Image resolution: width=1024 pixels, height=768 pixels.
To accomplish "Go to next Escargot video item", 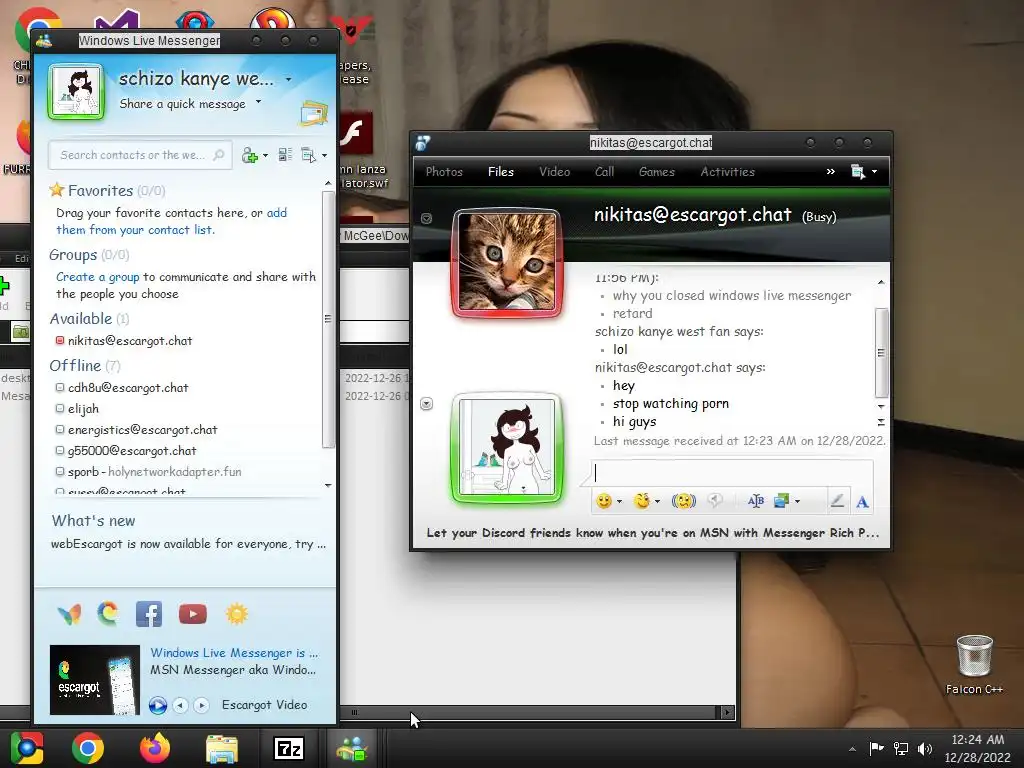I will click(x=201, y=705).
